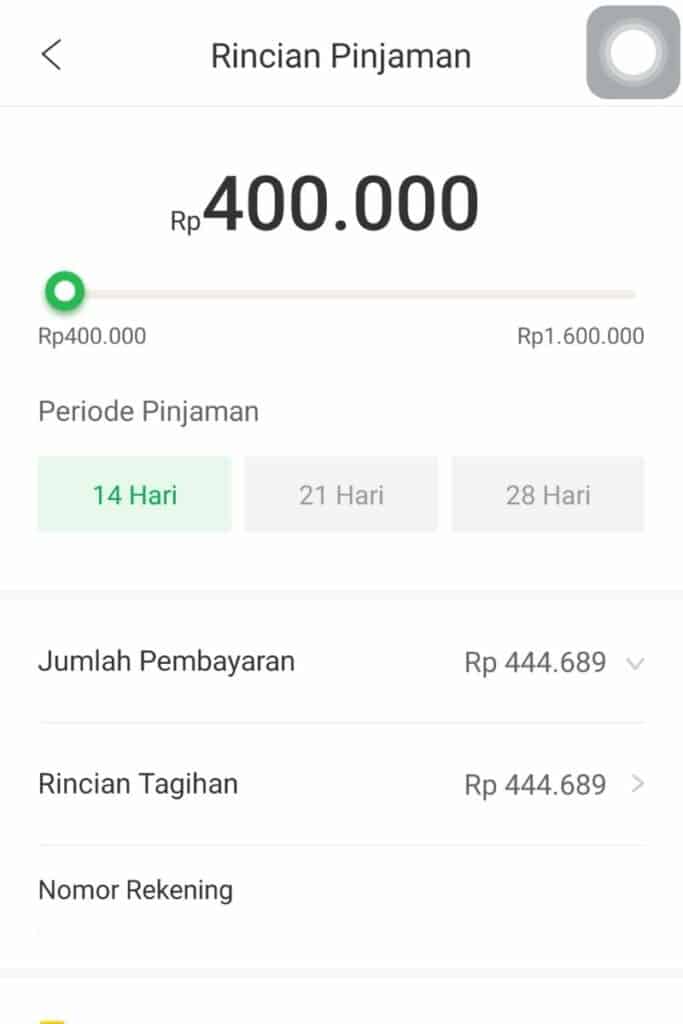Select the 28 Hari loan period

[x=548, y=493]
